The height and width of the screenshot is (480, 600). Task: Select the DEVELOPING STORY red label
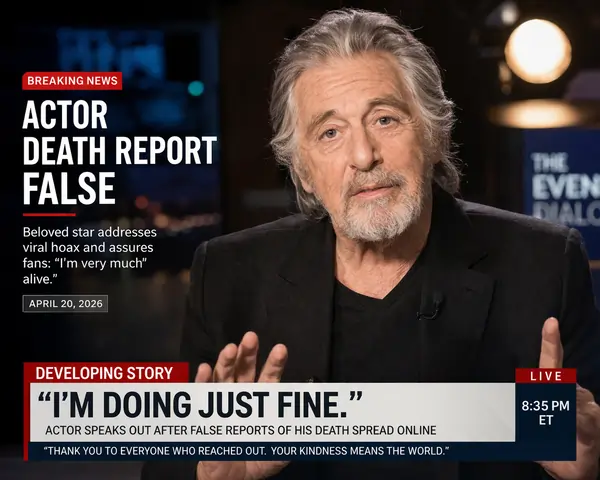coord(105,373)
